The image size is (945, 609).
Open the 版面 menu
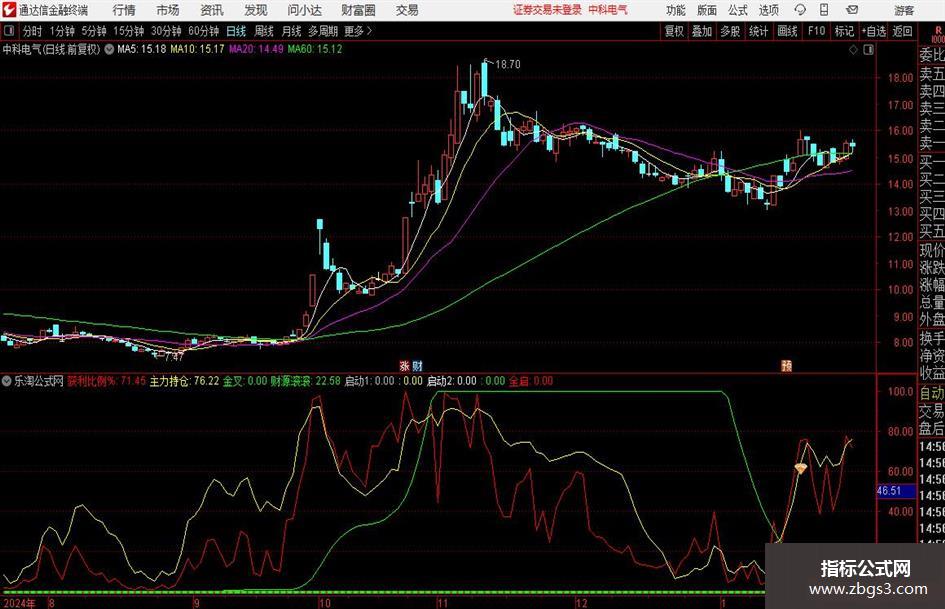click(707, 10)
